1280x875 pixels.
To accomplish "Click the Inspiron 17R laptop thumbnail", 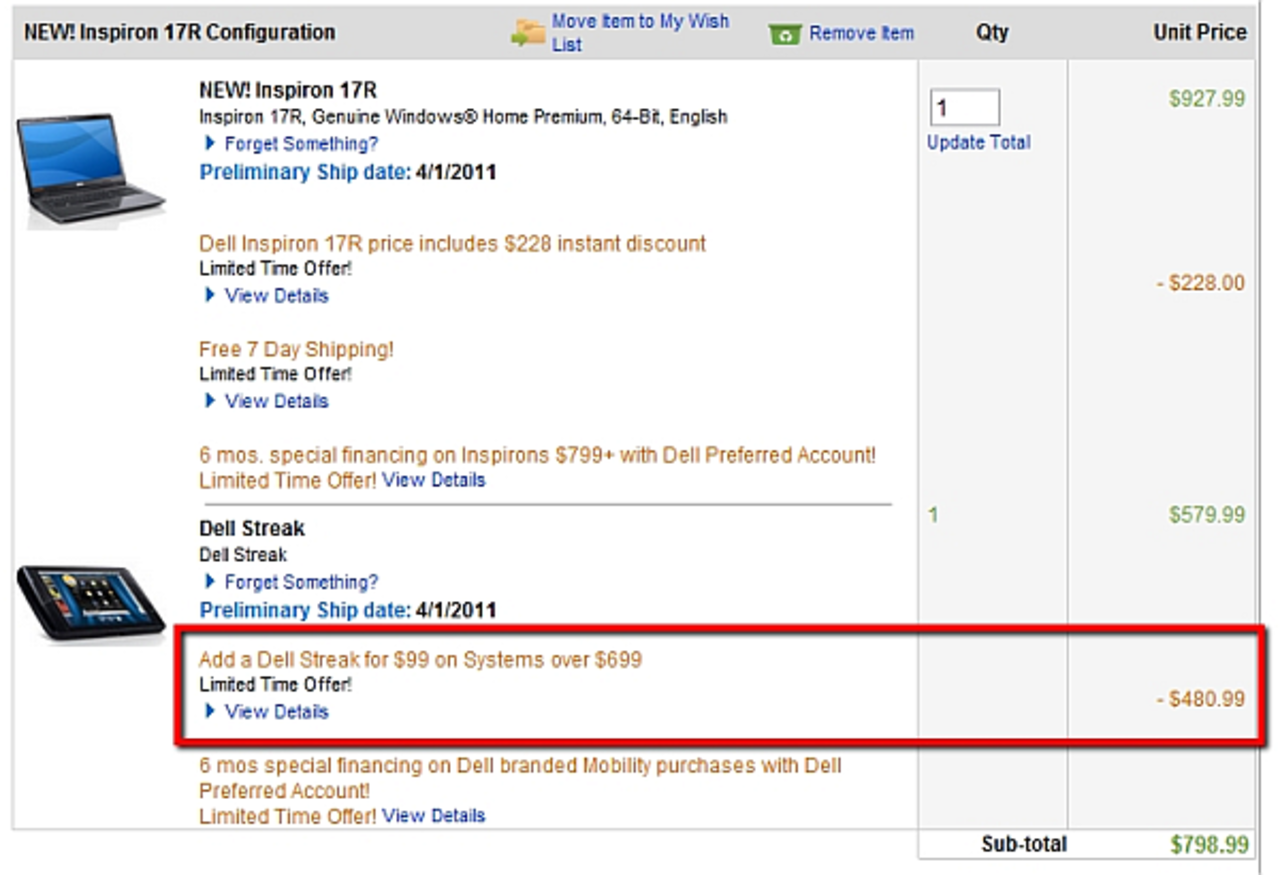I will point(90,167).
